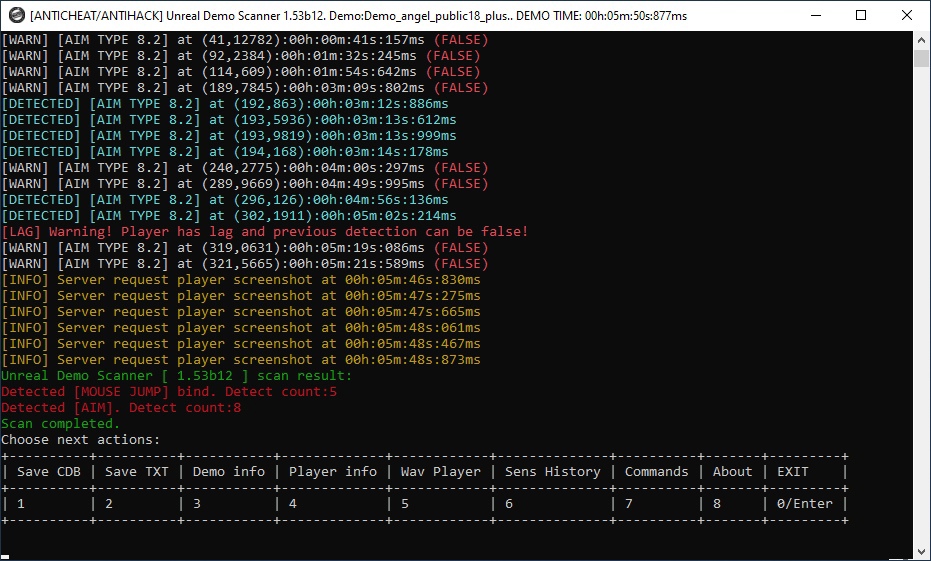
Task: Click the 'Commands' menu cell
Action: tap(656, 472)
